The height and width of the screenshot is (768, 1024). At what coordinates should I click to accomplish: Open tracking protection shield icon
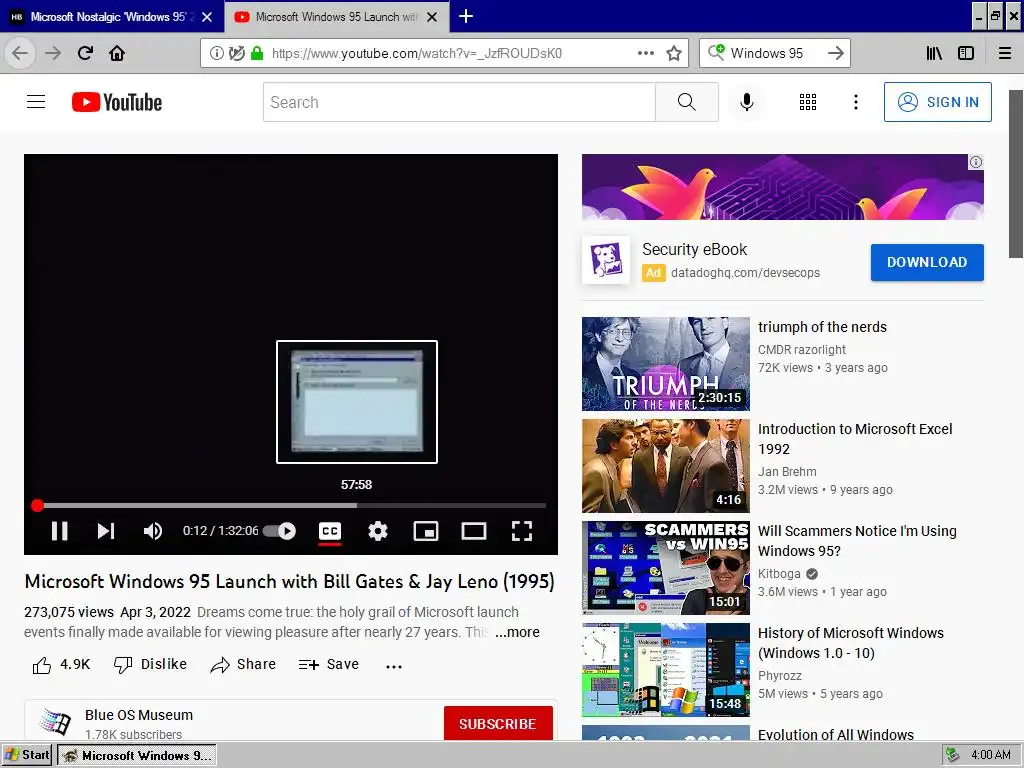(x=236, y=53)
